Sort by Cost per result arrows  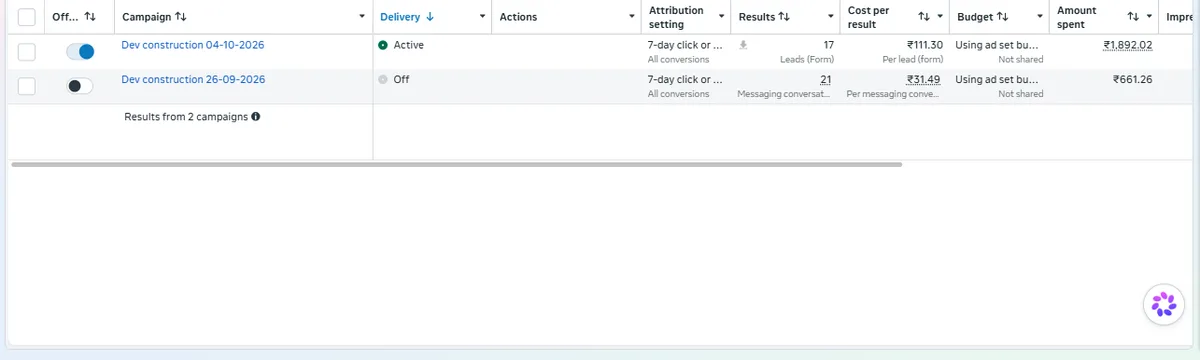tap(924, 17)
